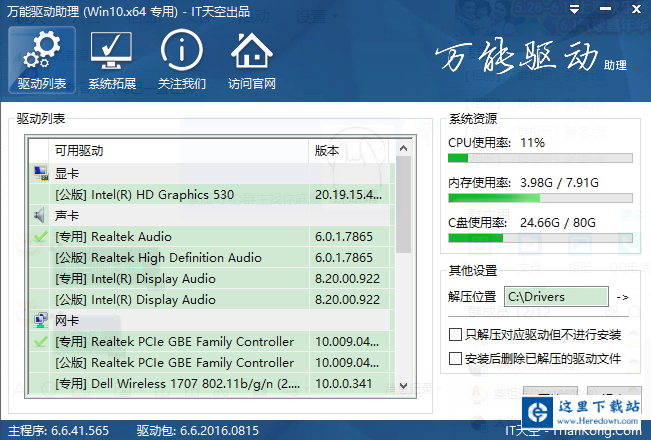This screenshot has width=651, height=440.
Task: Click the -> browse button beside C:\Drivers
Action: (x=622, y=297)
